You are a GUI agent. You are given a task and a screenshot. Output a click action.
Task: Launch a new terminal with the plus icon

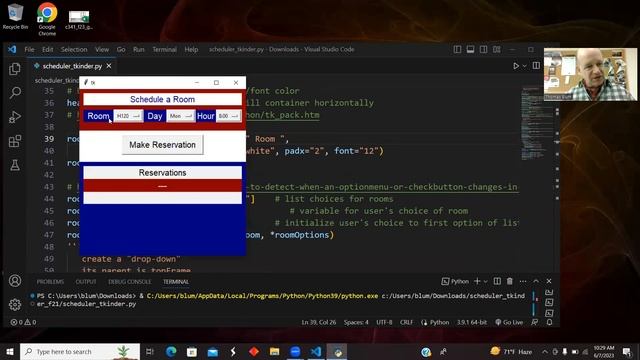coord(477,281)
